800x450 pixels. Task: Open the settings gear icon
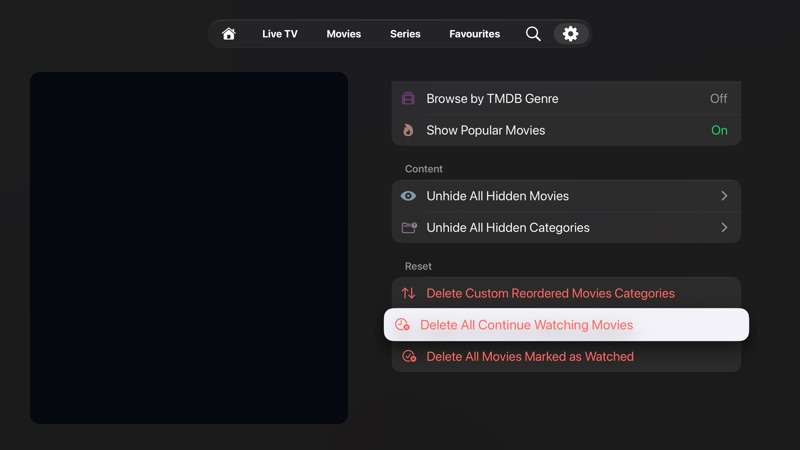click(x=570, y=34)
